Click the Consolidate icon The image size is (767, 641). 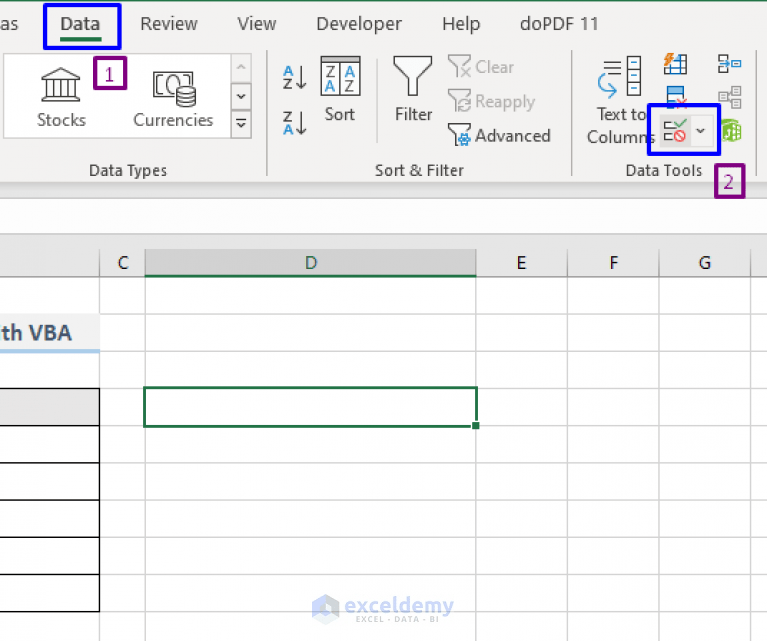tap(729, 64)
